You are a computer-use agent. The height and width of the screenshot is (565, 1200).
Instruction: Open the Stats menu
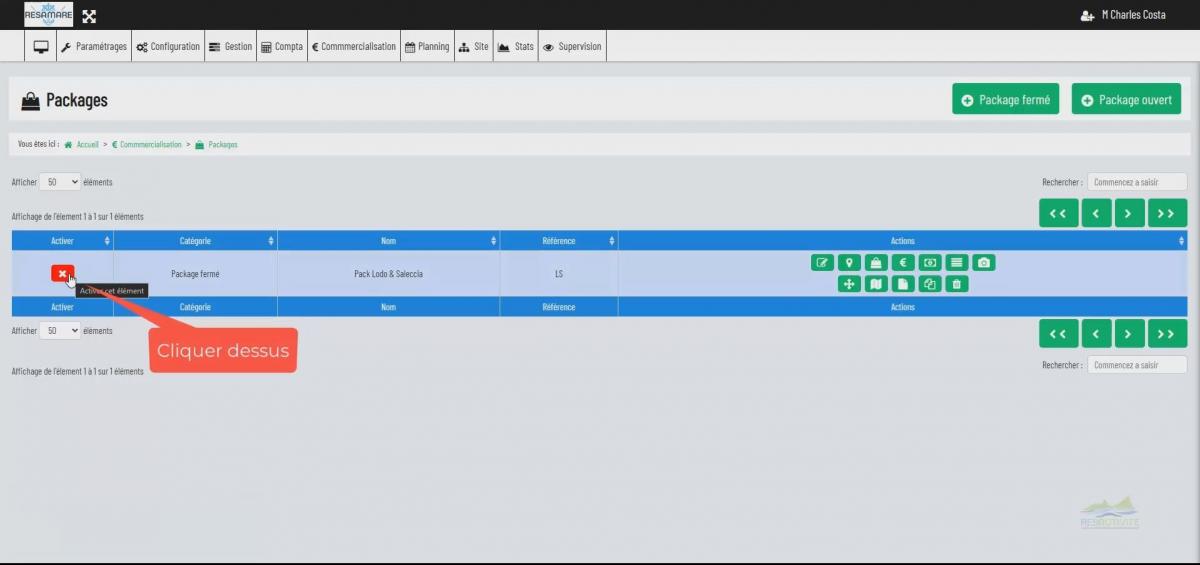[516, 46]
